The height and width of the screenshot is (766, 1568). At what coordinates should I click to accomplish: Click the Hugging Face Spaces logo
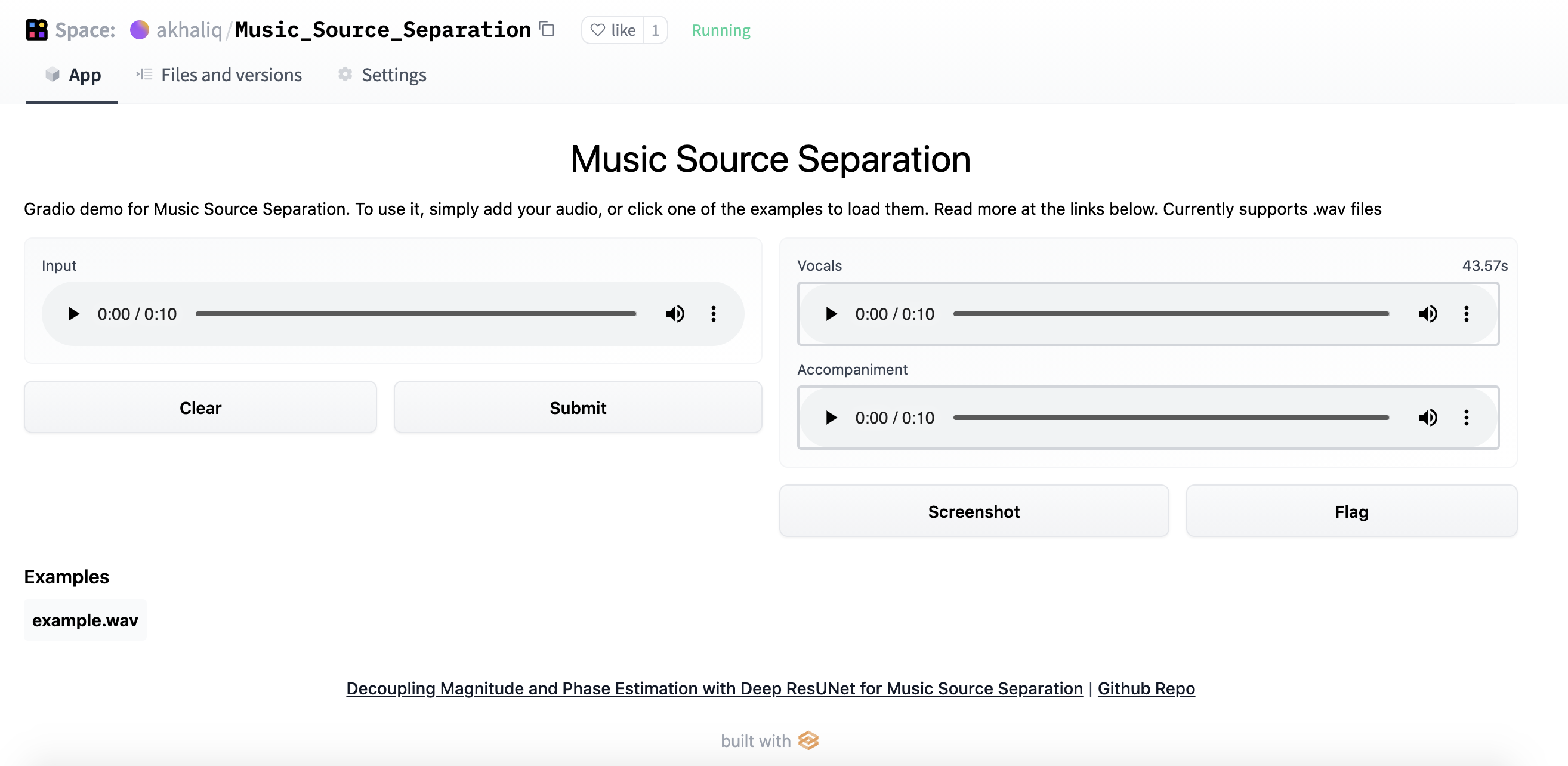click(x=35, y=29)
